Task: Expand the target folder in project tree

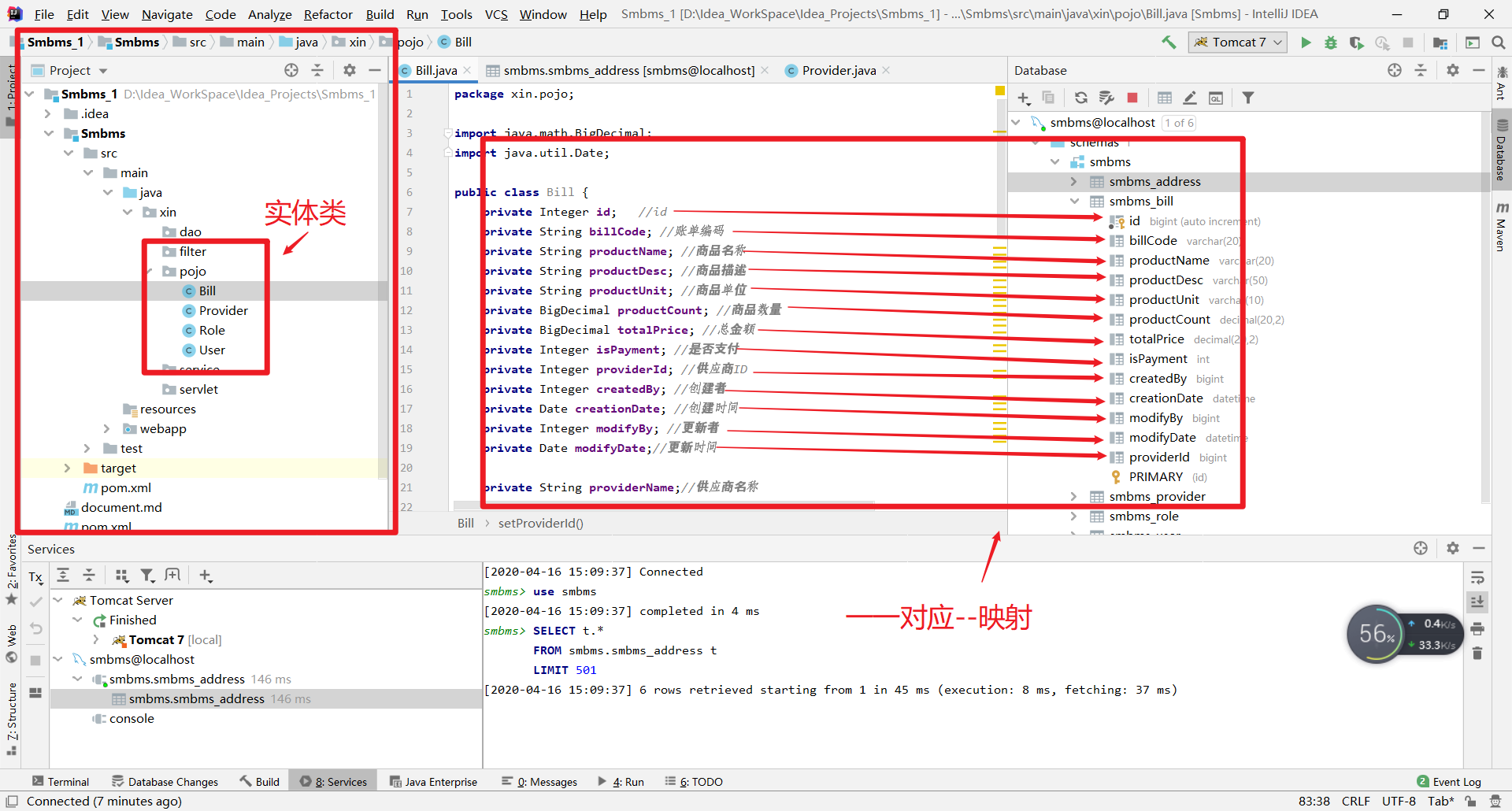Action: coord(67,468)
